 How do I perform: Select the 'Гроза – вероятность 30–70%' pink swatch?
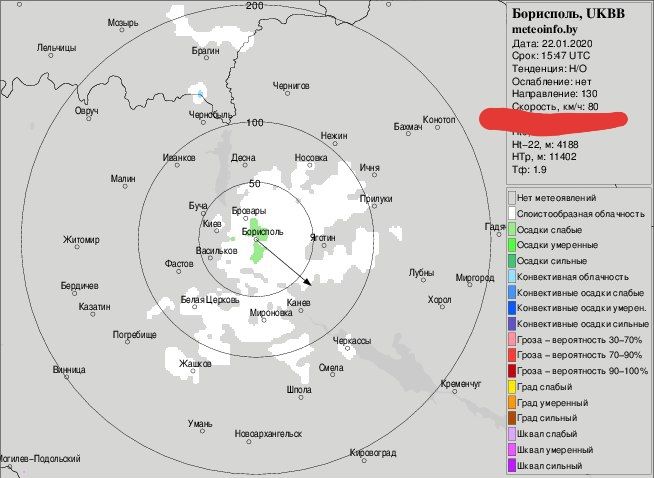tap(512, 340)
